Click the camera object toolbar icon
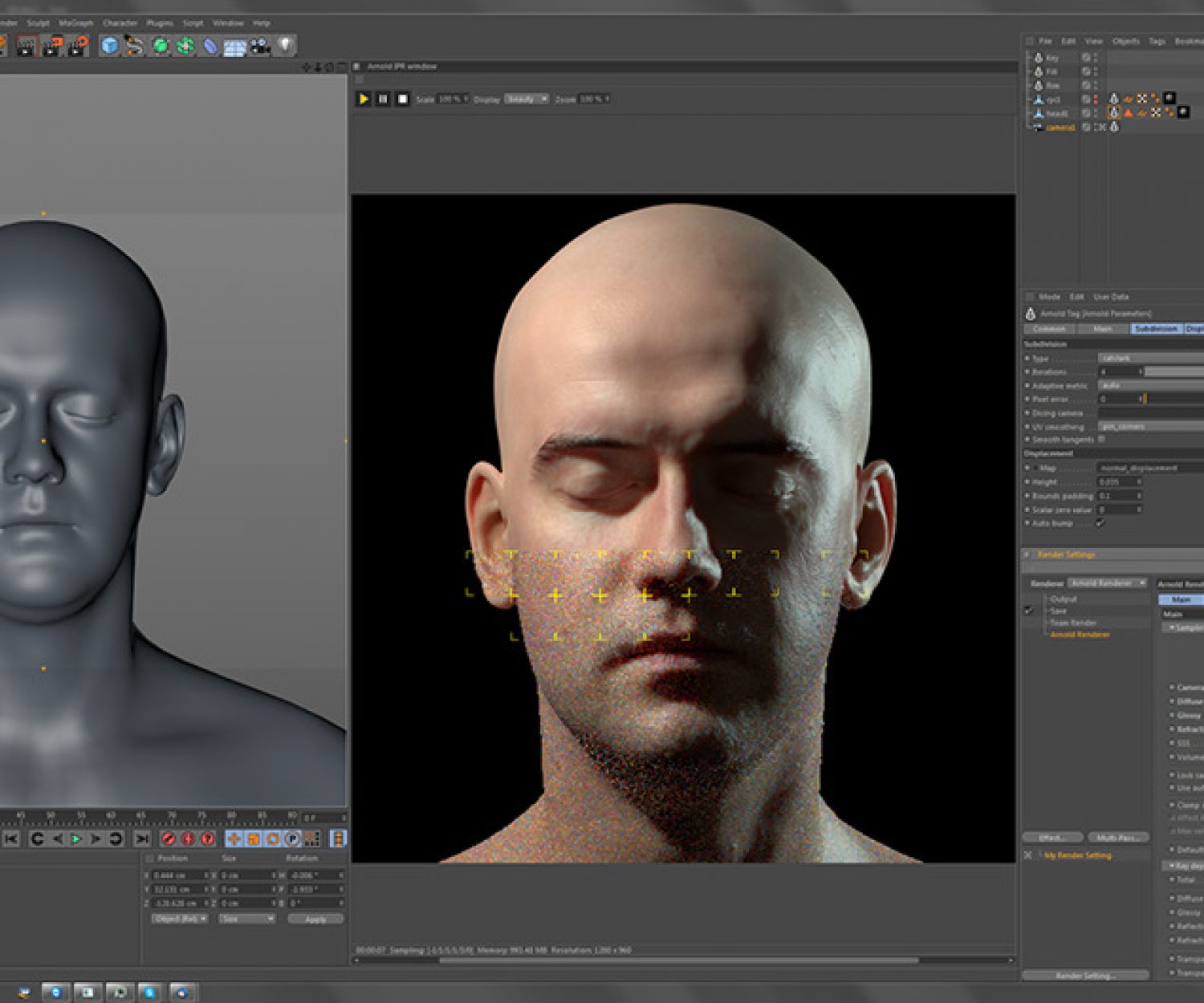Viewport: 1204px width, 1003px height. click(x=259, y=47)
